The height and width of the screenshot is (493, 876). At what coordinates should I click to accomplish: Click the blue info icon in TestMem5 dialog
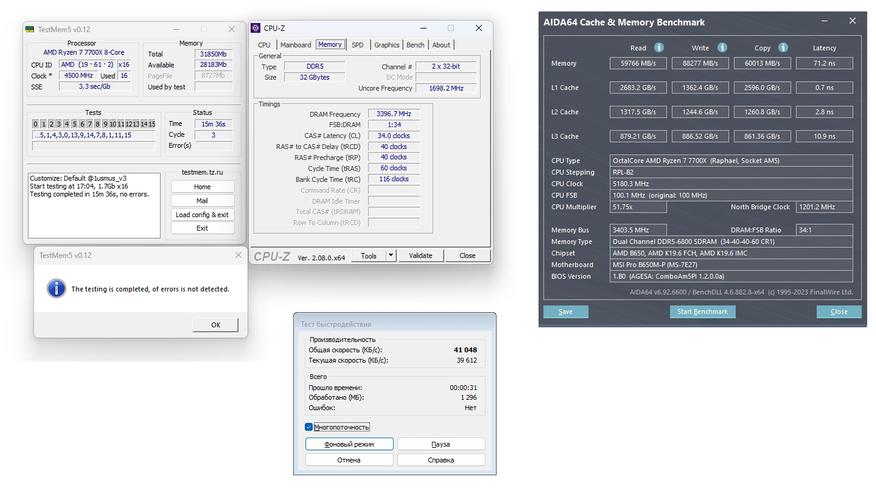[x=55, y=289]
